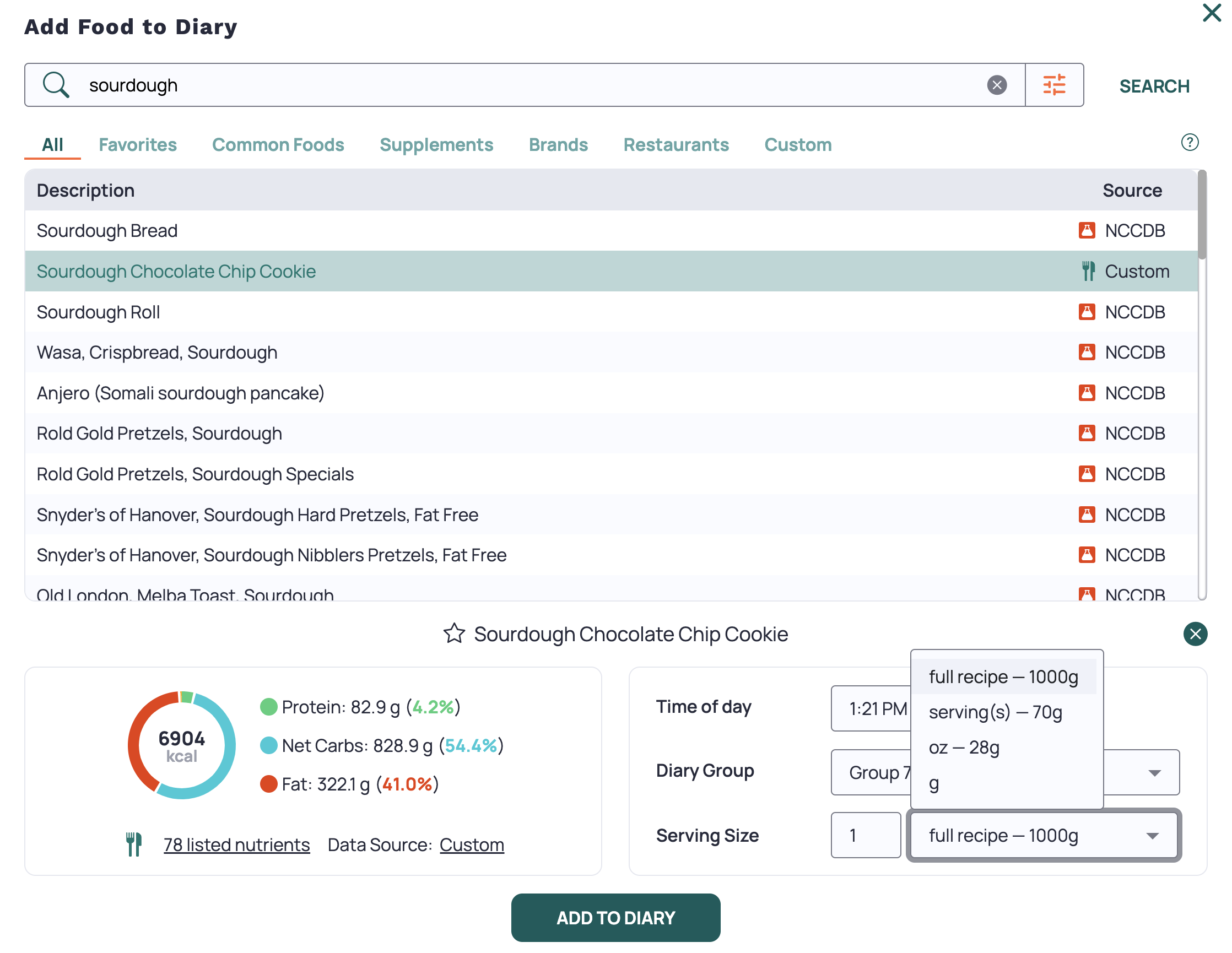This screenshot has width=1232, height=953.
Task: Open the Restaurants tab
Action: 677,145
